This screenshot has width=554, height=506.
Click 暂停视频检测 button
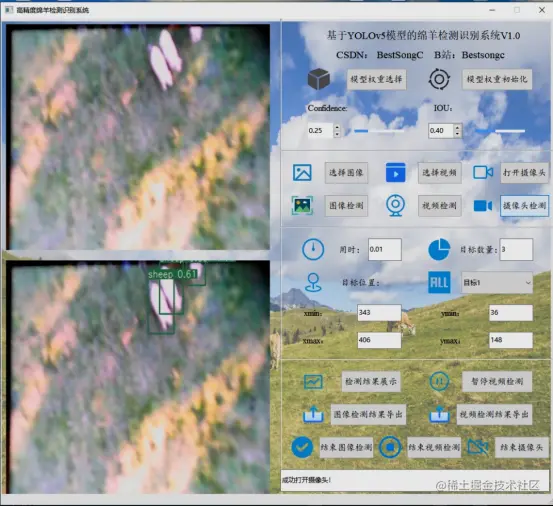(x=497, y=381)
